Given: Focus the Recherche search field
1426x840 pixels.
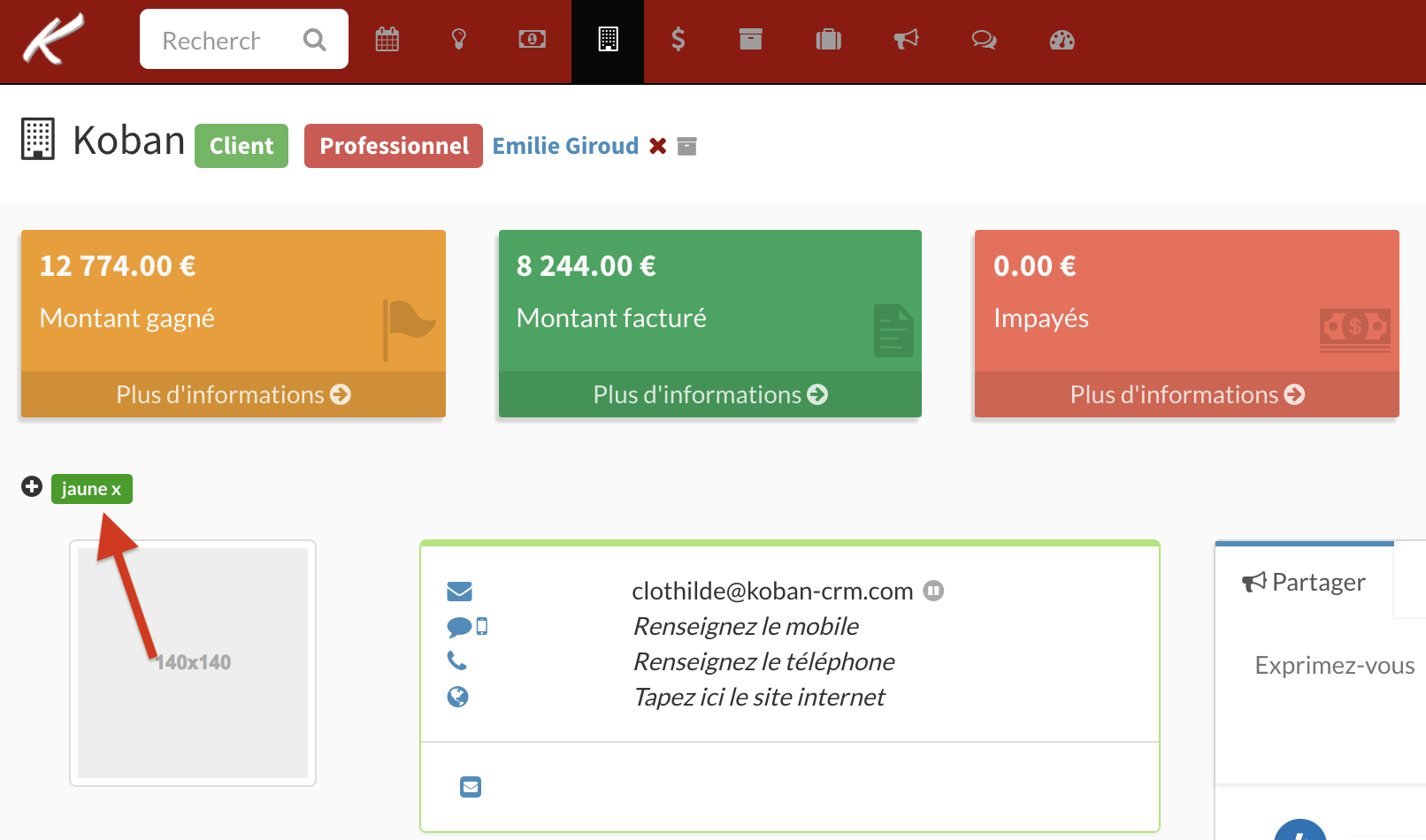Looking at the screenshot, I should [244, 39].
